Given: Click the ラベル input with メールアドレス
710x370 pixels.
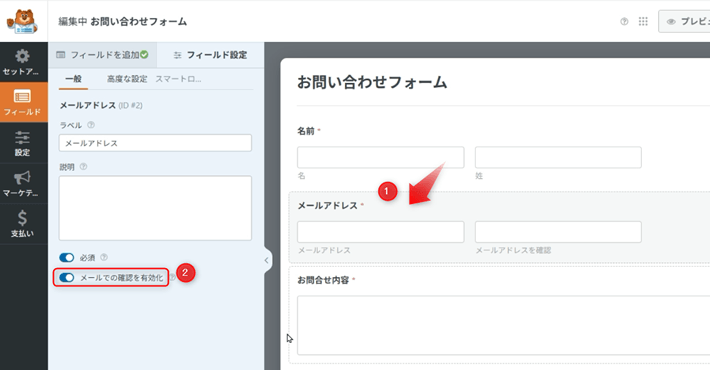Looking at the screenshot, I should tap(155, 143).
